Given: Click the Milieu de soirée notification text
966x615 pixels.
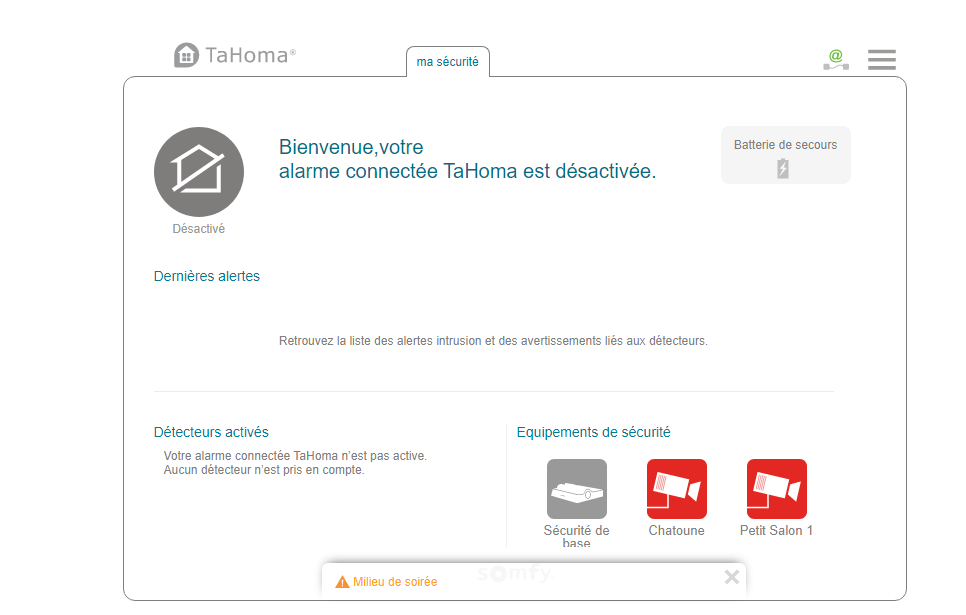Looking at the screenshot, I should pos(395,581).
